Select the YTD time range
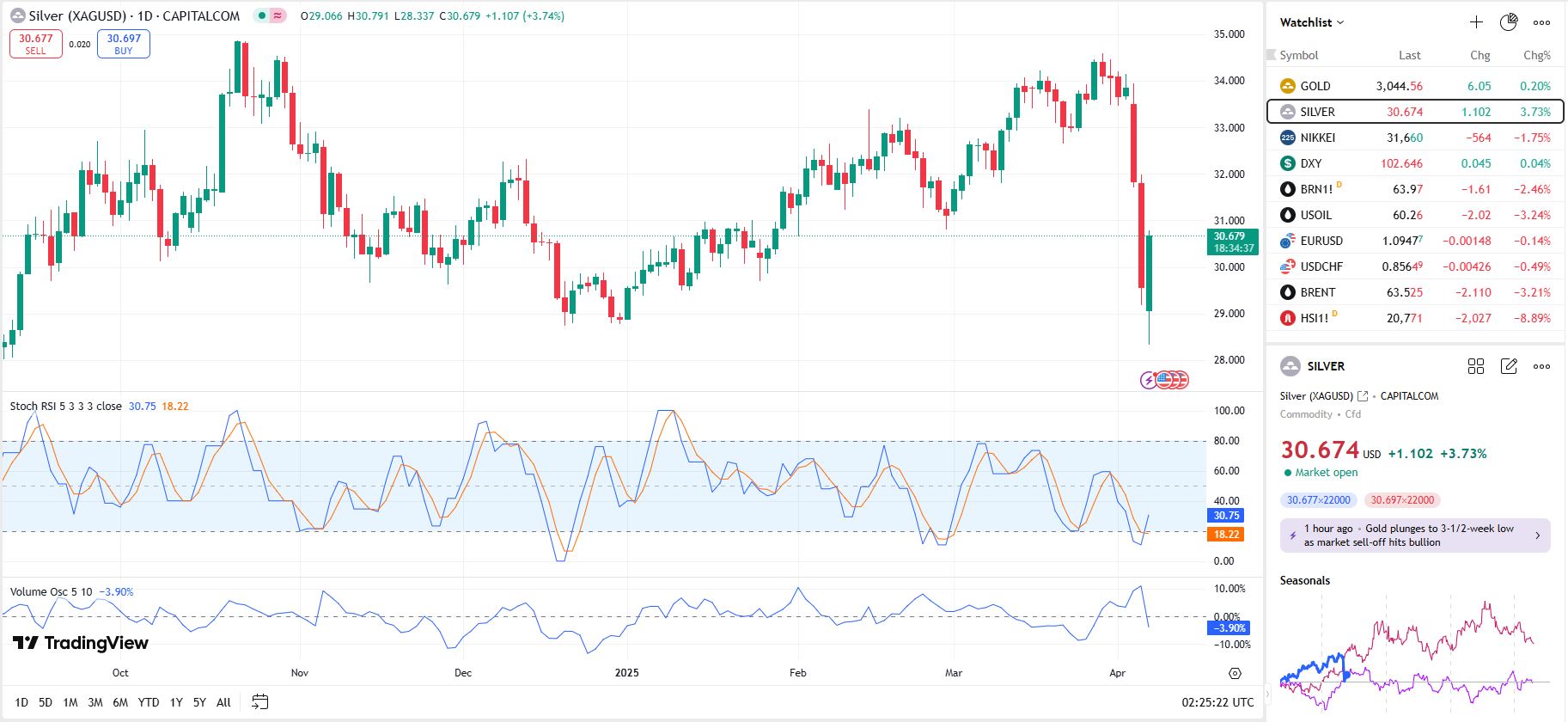This screenshot has height=722, width=1568. [149, 702]
